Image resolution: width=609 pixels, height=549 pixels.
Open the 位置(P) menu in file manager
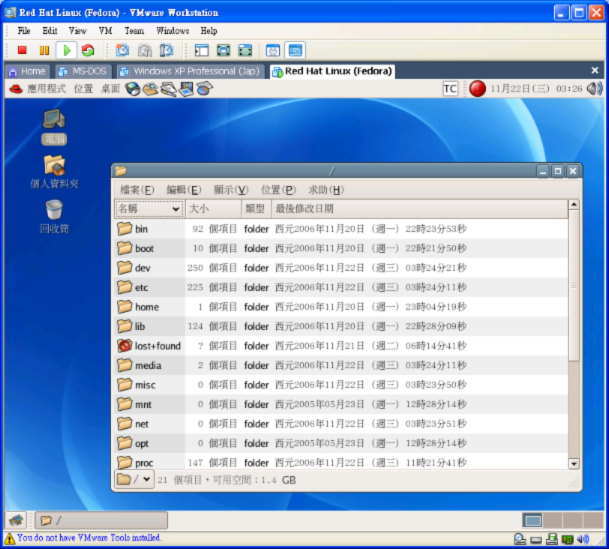point(278,190)
